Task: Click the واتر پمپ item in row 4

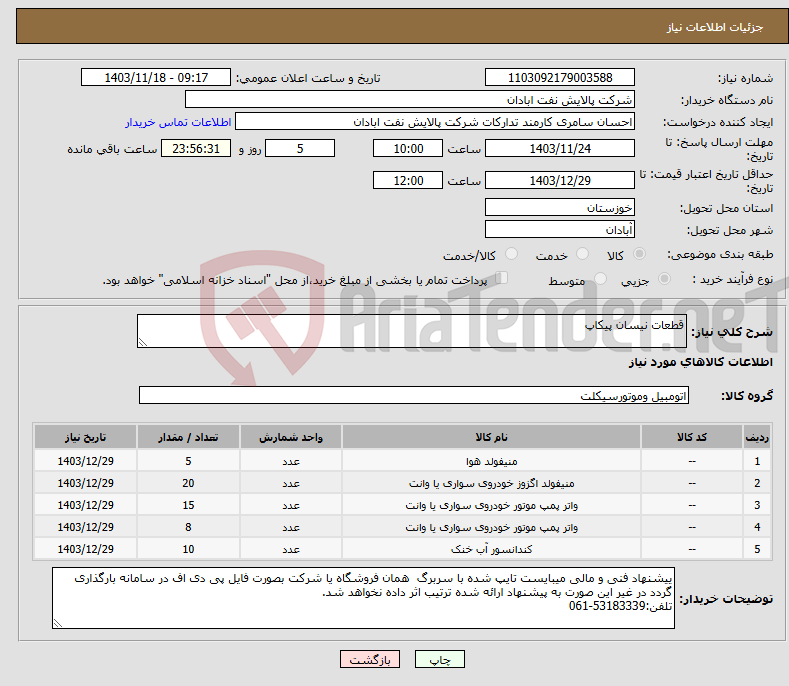Action: point(491,527)
